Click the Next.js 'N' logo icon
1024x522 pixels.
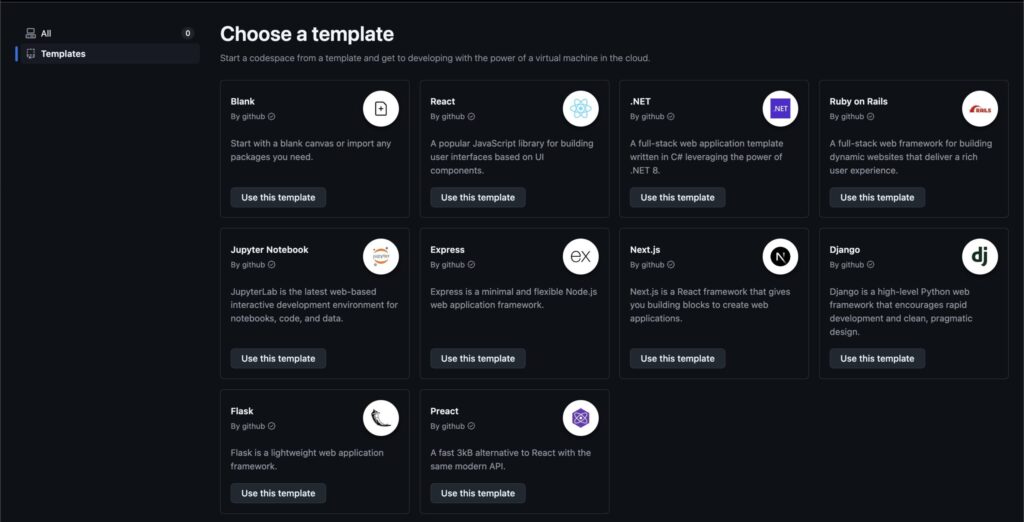780,257
